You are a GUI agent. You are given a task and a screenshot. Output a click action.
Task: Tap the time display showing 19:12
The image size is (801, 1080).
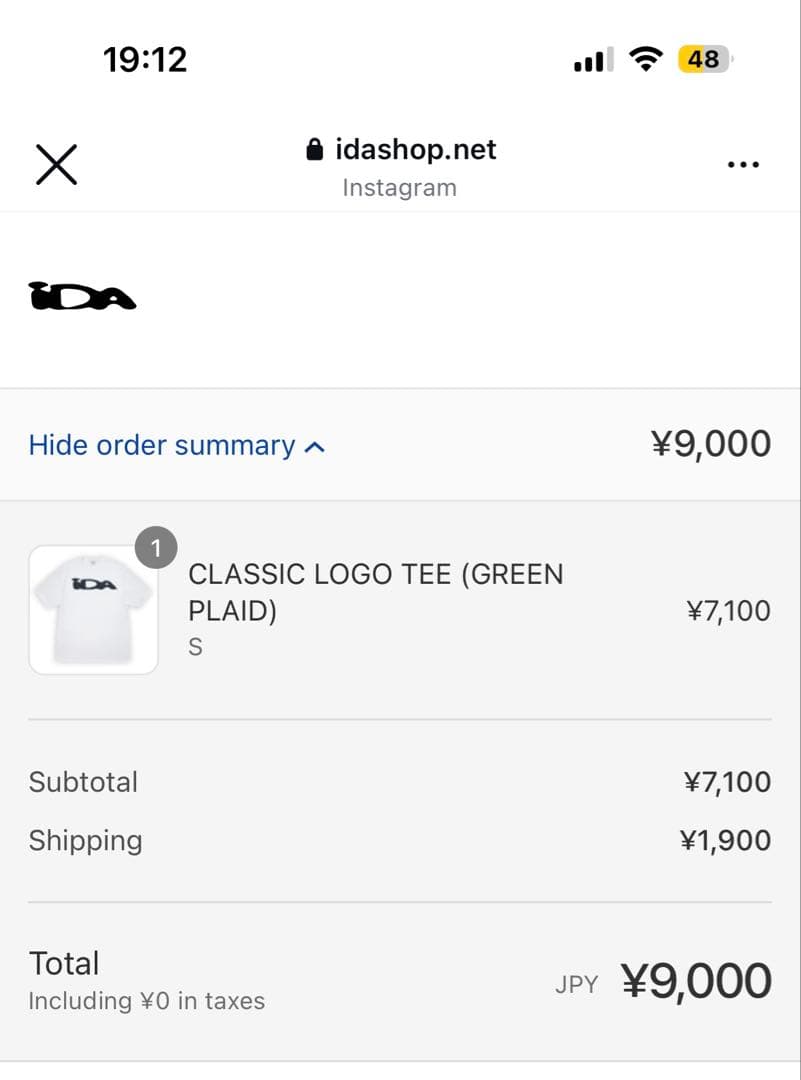click(145, 58)
